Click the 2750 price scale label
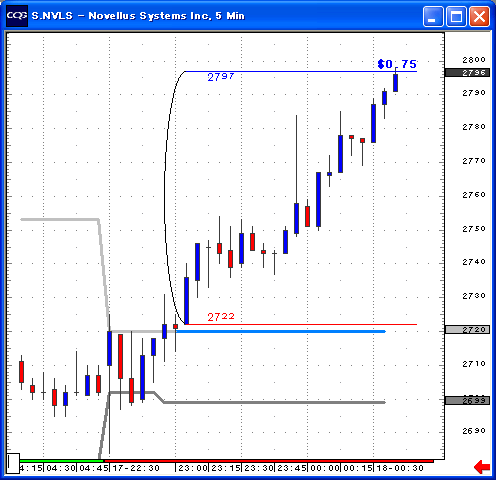The width and height of the screenshot is (496, 480). 474,229
